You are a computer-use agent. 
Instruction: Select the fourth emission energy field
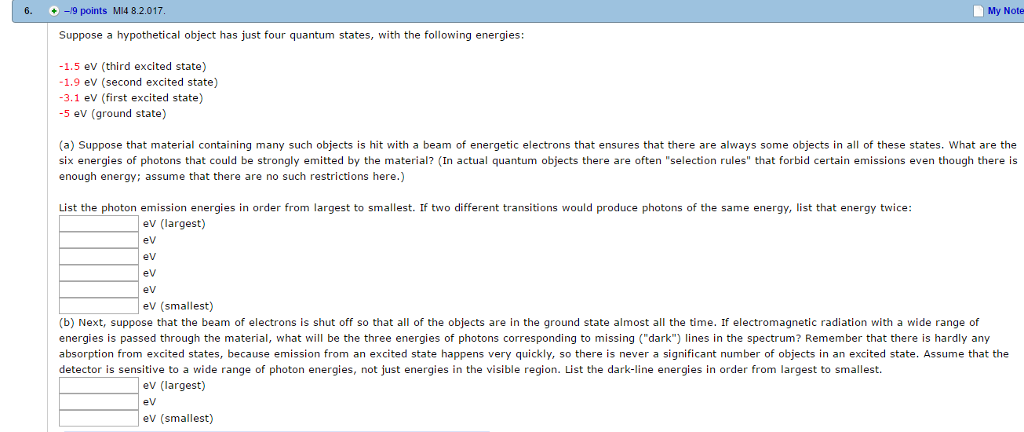tap(99, 273)
